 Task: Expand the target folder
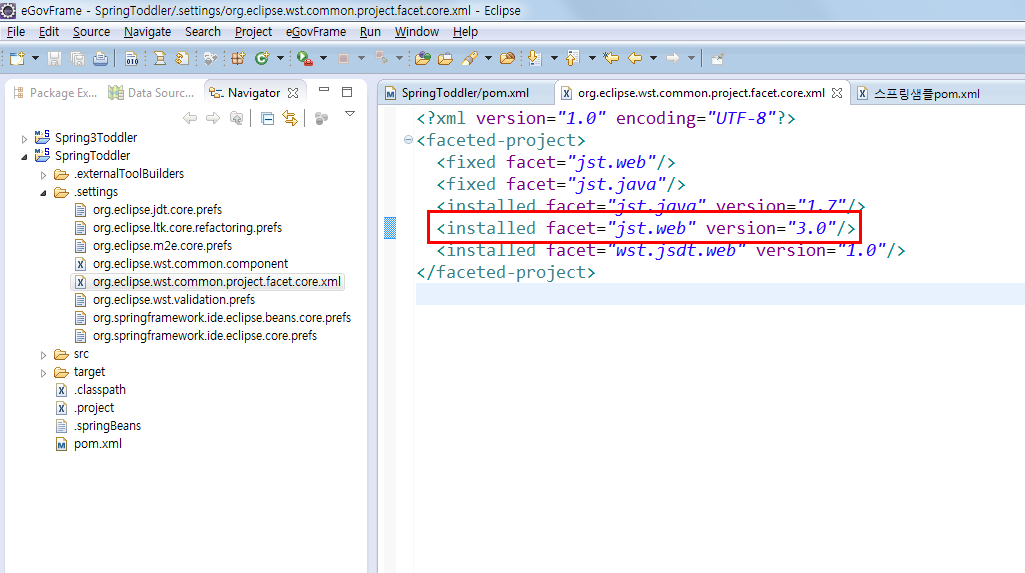tap(43, 373)
